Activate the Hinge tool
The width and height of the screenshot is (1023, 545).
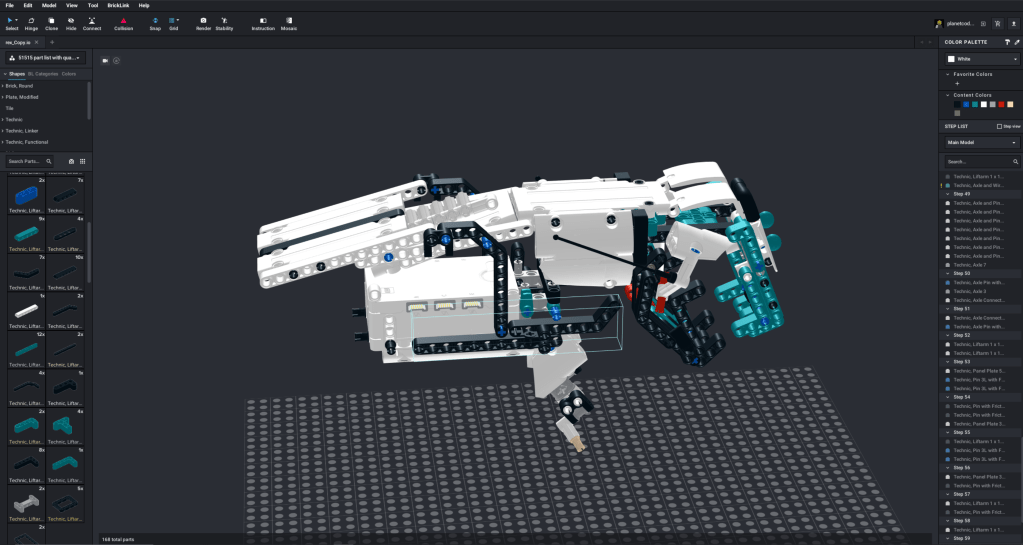pos(31,23)
